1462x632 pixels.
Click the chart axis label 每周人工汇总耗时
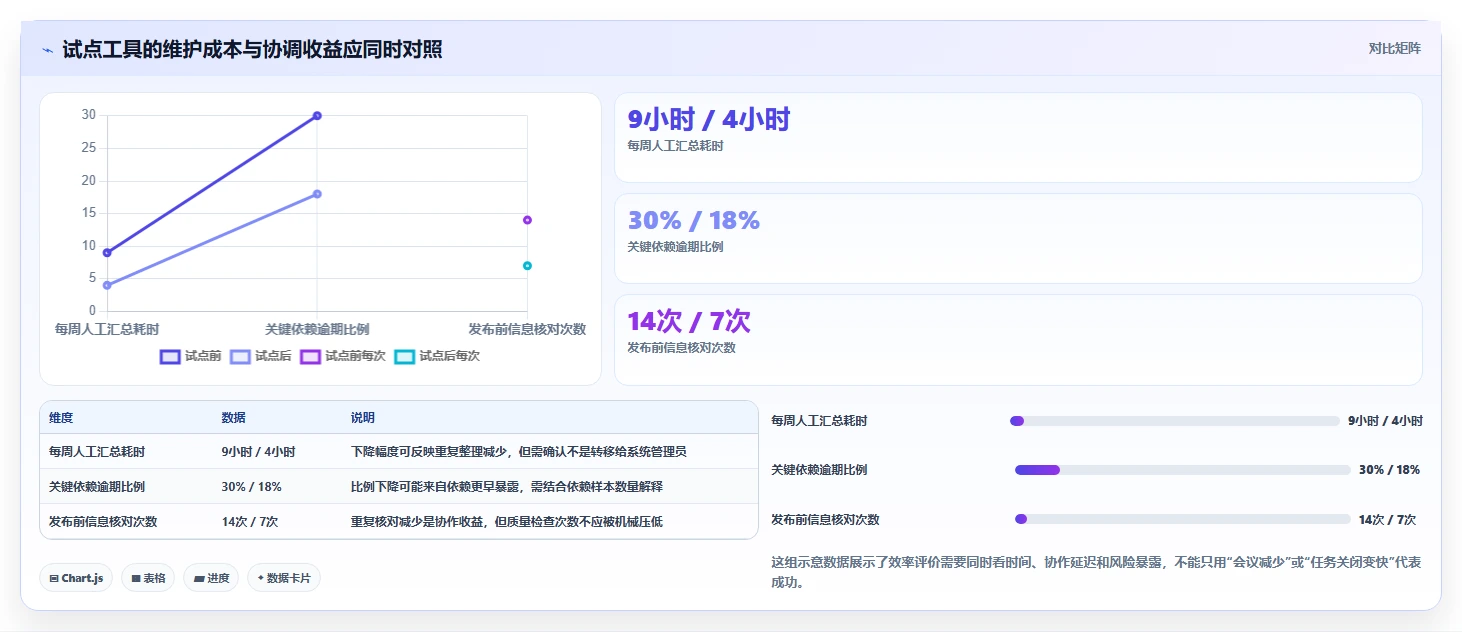107,329
